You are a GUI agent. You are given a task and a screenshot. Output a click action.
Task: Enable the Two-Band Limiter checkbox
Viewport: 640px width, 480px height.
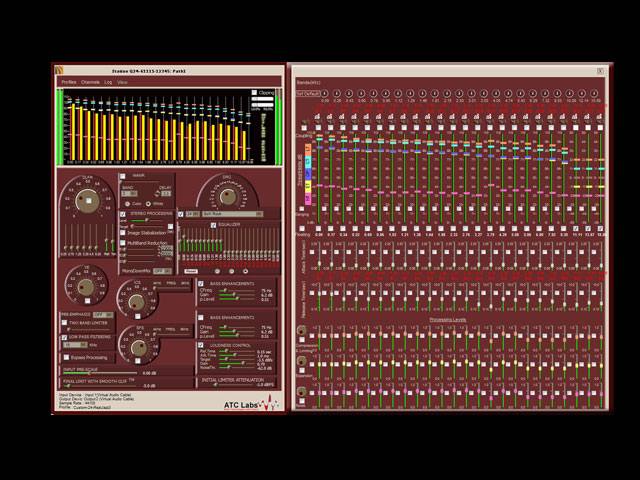pyautogui.click(x=64, y=323)
